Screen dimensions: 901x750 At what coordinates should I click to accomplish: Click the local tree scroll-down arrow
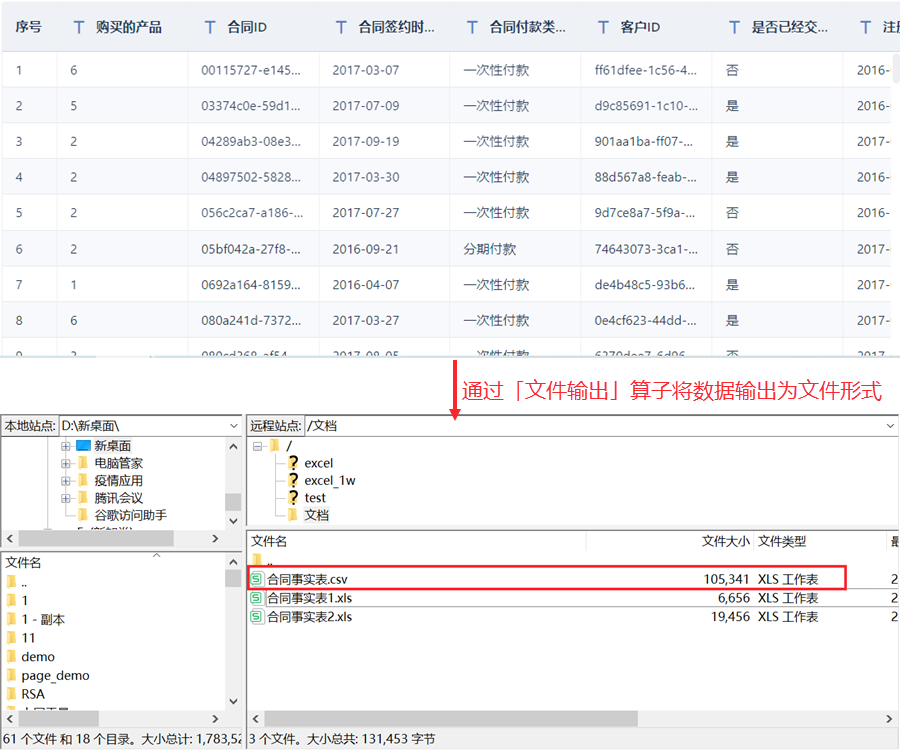pyautogui.click(x=233, y=521)
